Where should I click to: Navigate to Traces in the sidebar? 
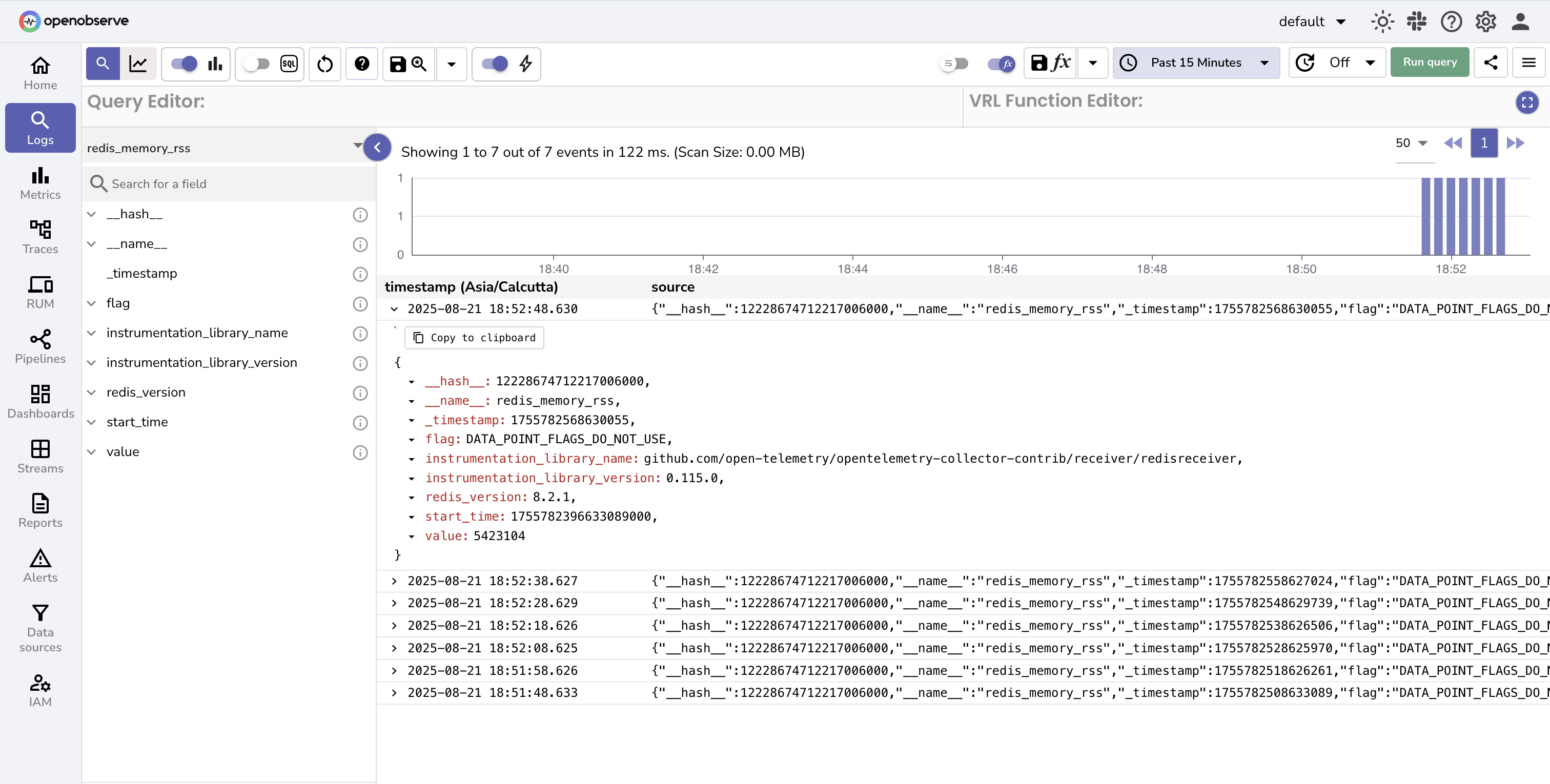(x=39, y=236)
